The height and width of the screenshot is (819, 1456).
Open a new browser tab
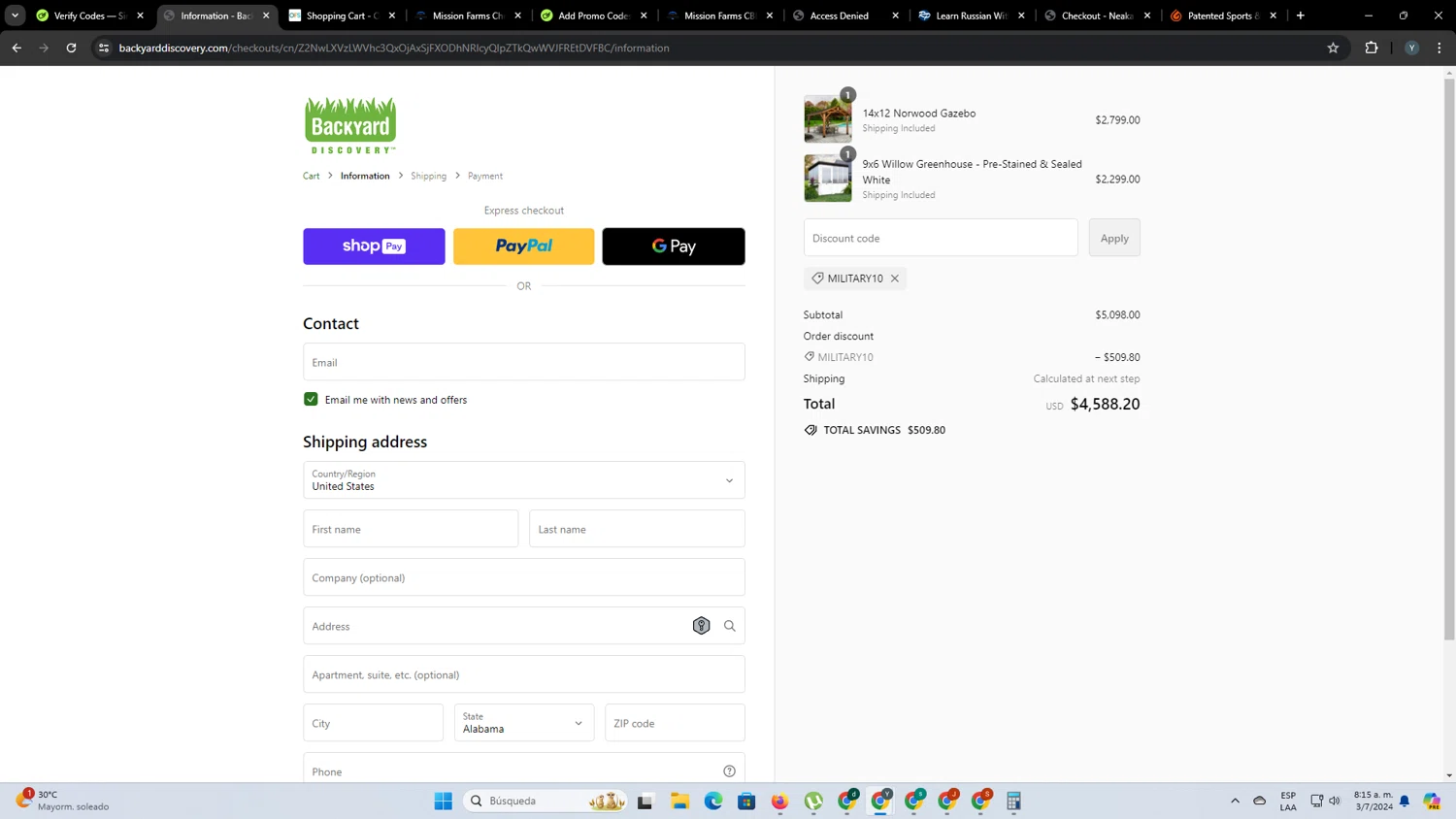1301,16
